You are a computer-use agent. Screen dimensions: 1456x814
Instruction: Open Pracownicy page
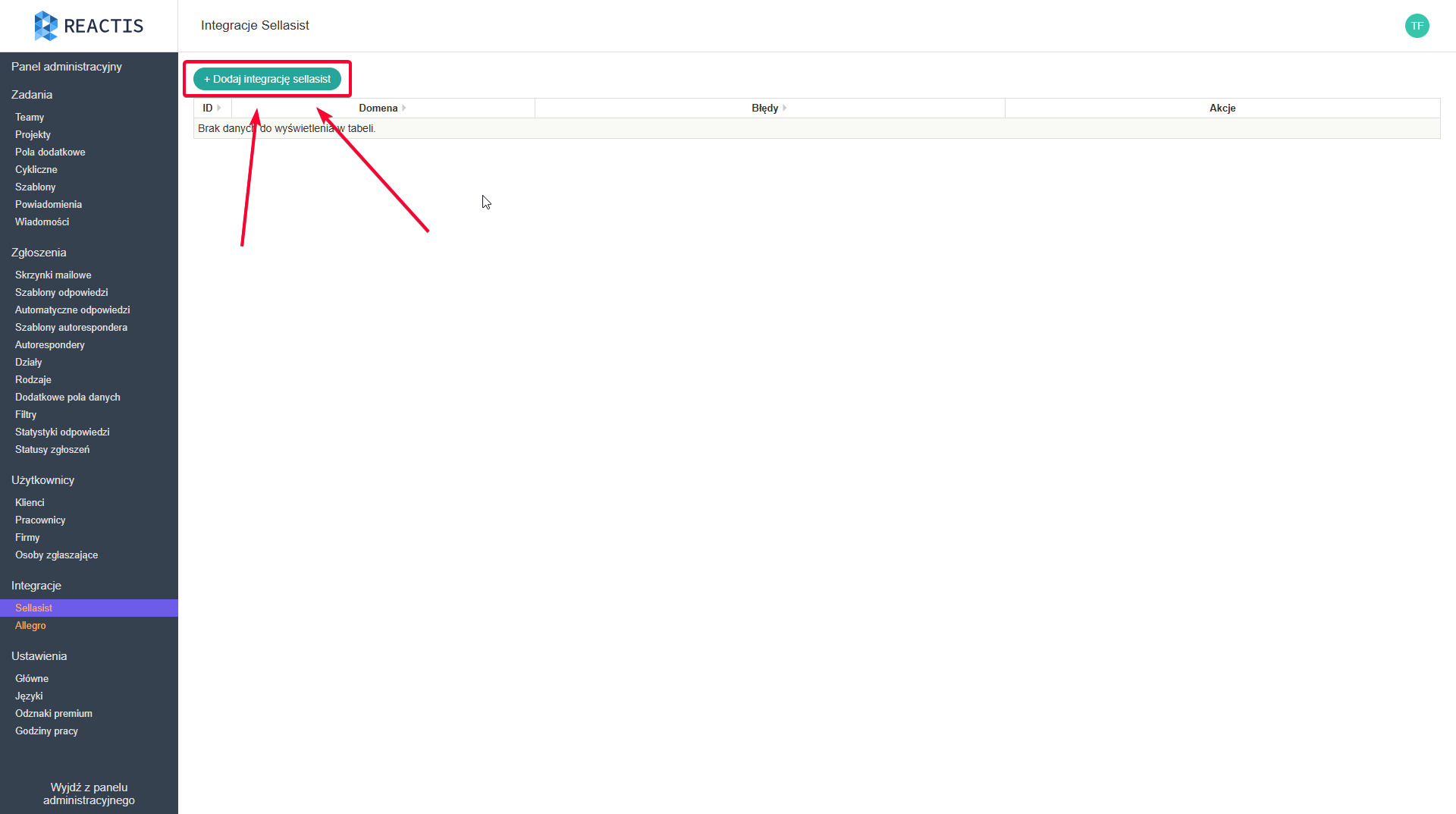coord(40,520)
